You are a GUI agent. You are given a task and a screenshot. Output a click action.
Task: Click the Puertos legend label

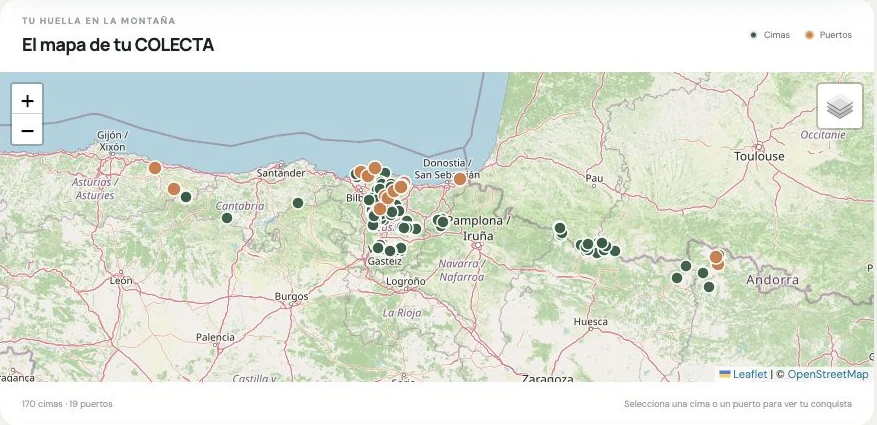click(x=836, y=35)
